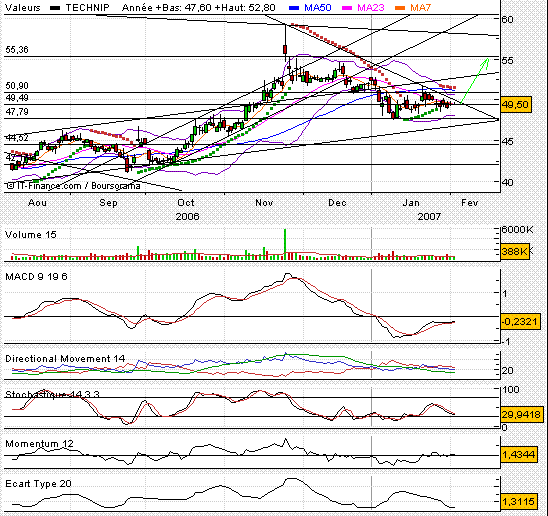Viewport: 548px width, 516px height.
Task: Click the 'Jan' month label
Action: (411, 203)
